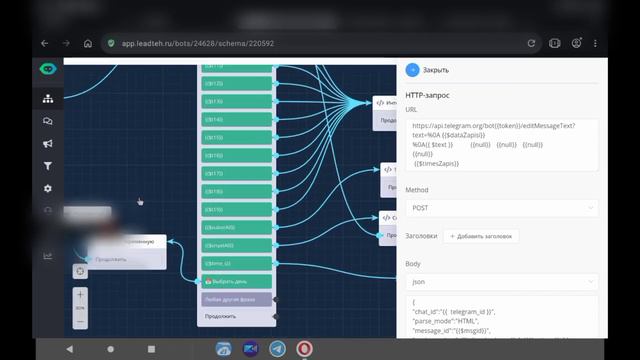Click connector dot of Любая другая фраза

[276, 300]
